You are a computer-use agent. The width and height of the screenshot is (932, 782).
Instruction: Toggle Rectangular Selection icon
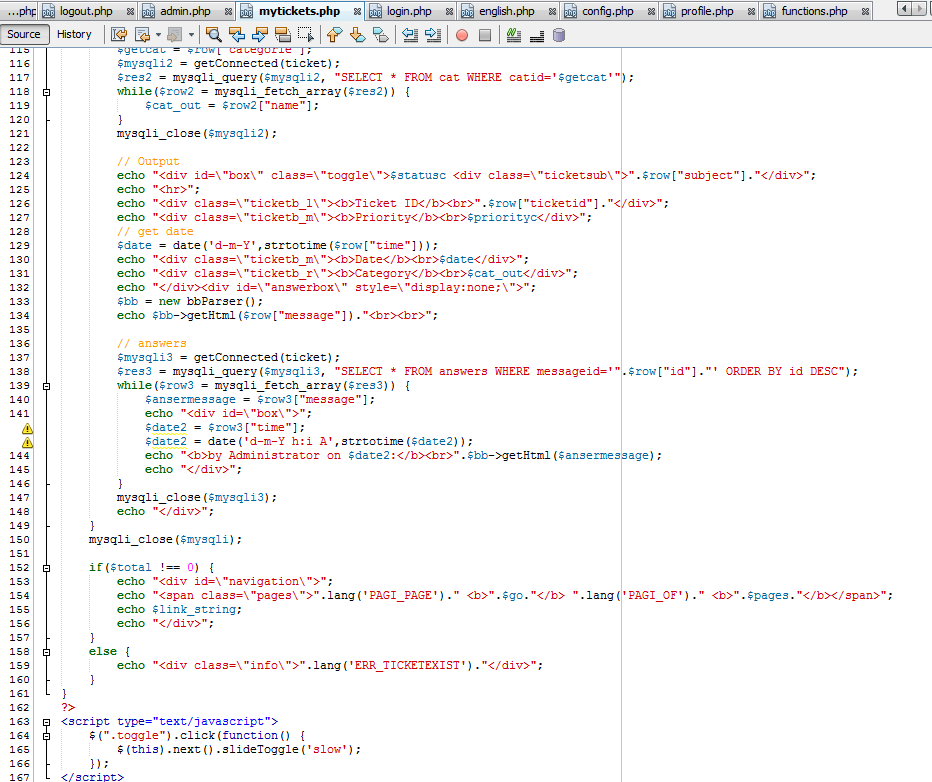tap(306, 35)
